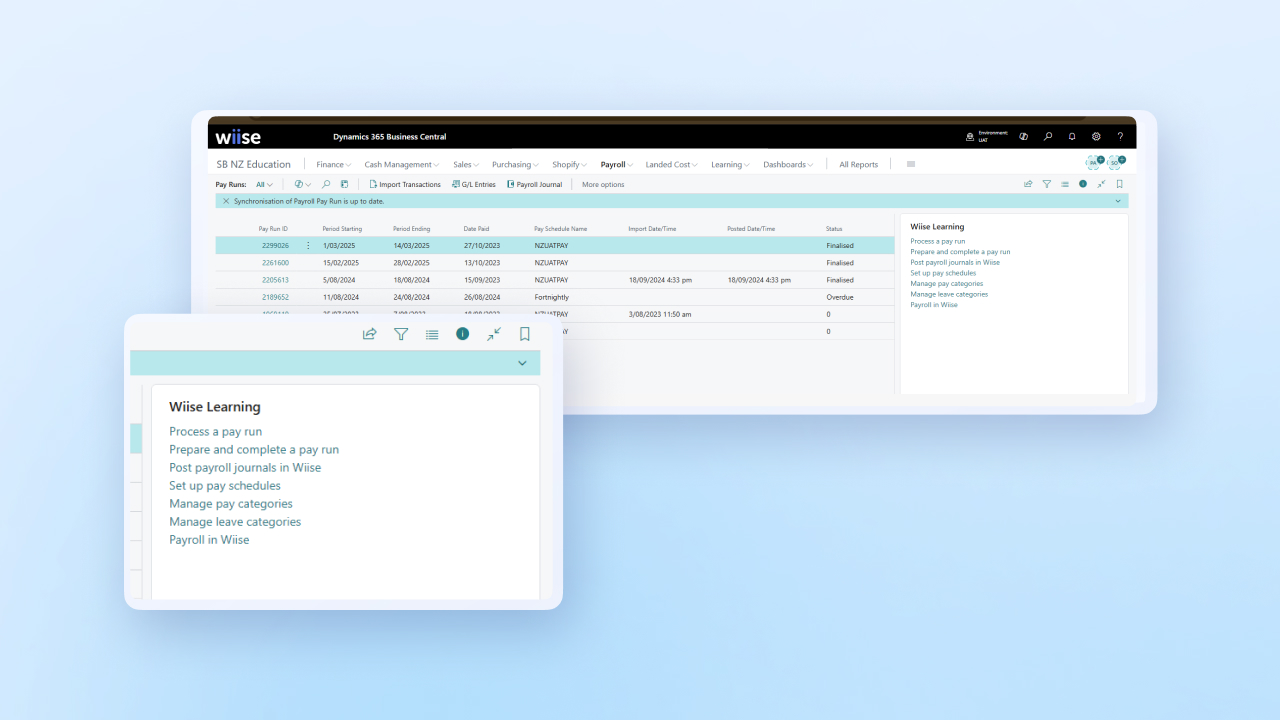The width and height of the screenshot is (1280, 720).
Task: Open pay run 2261600 link
Action: [275, 263]
